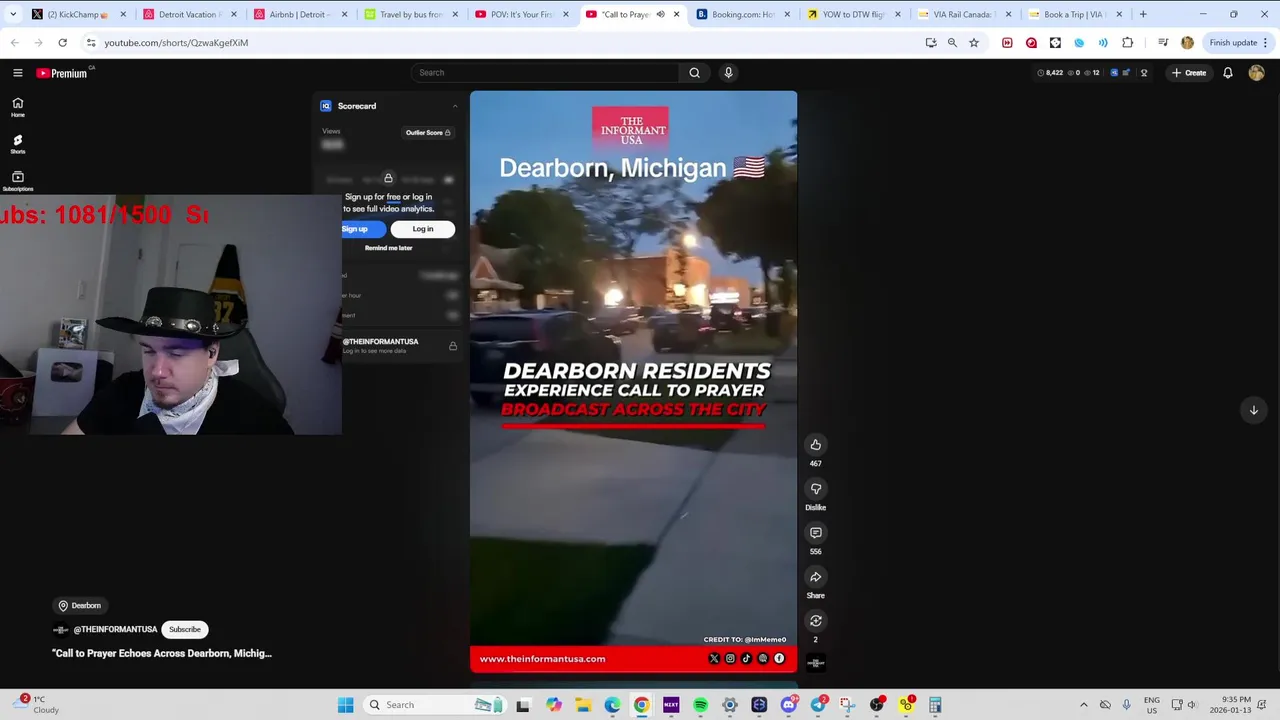This screenshot has height=720, width=1280.
Task: Open Subscriptions in YouTube sidebar
Action: [x=17, y=181]
